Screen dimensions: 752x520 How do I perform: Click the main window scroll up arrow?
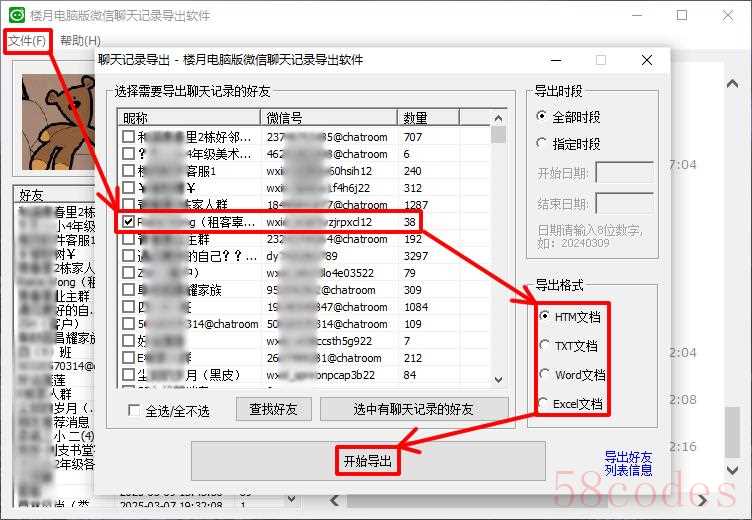point(732,84)
